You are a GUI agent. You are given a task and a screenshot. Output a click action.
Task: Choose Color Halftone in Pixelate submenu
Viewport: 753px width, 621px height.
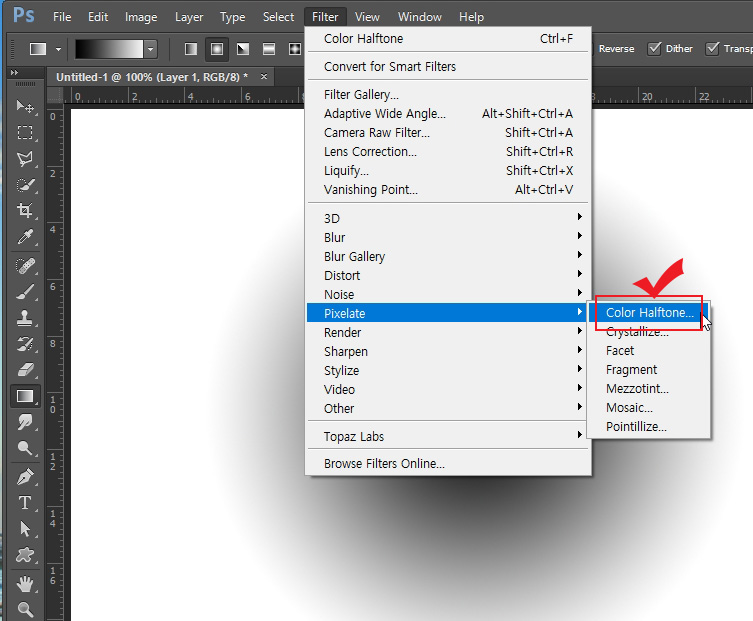coord(648,313)
